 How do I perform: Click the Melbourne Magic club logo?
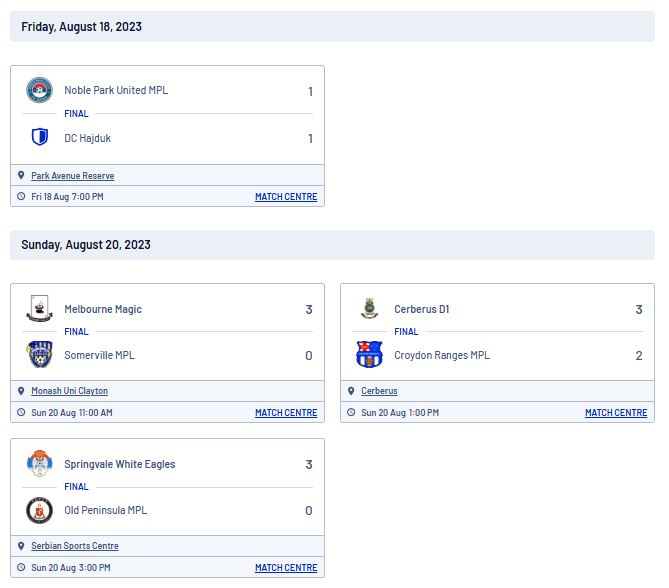click(39, 308)
